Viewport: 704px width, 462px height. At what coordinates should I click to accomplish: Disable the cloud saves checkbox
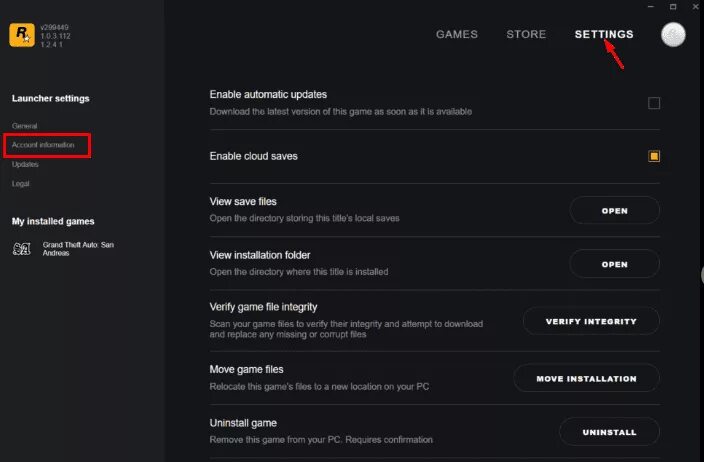(654, 156)
